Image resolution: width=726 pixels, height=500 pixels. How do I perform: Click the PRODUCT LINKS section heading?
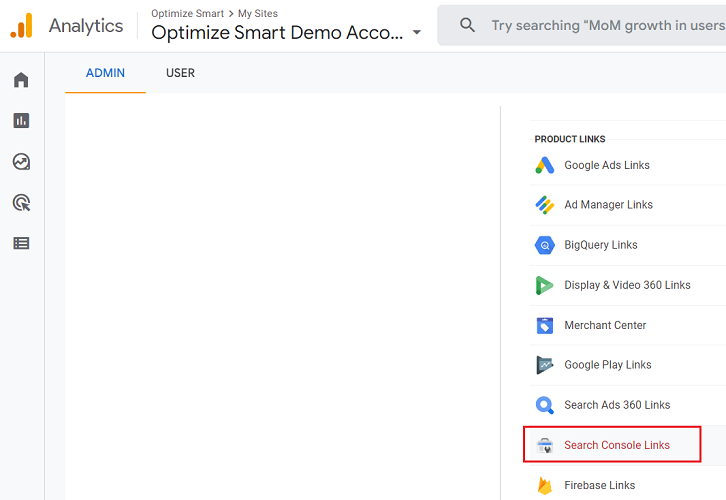coord(570,139)
